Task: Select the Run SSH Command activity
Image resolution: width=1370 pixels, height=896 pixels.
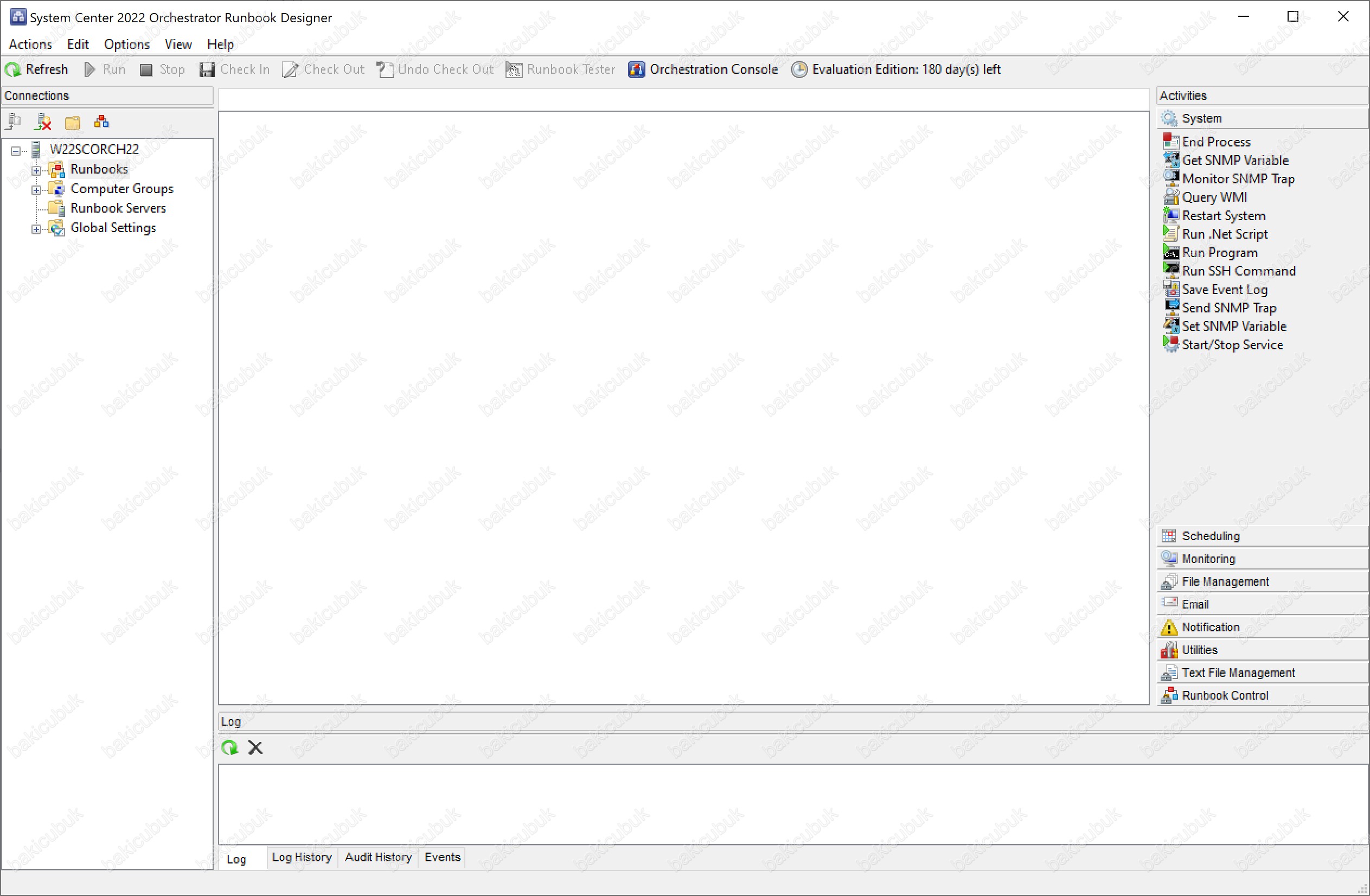Action: coord(1238,271)
